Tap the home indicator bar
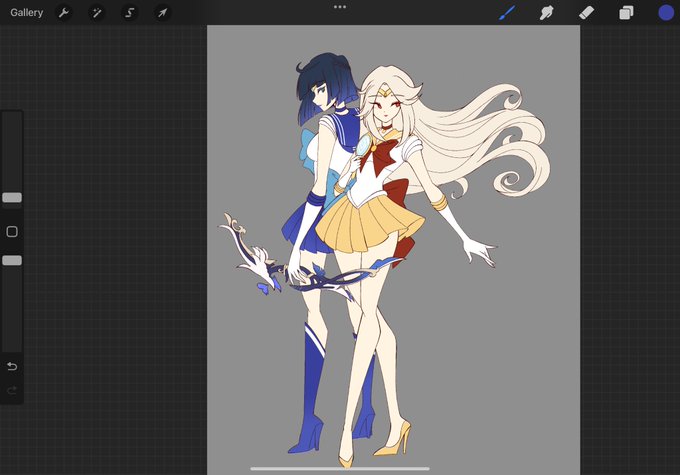The height and width of the screenshot is (475, 680). click(340, 468)
